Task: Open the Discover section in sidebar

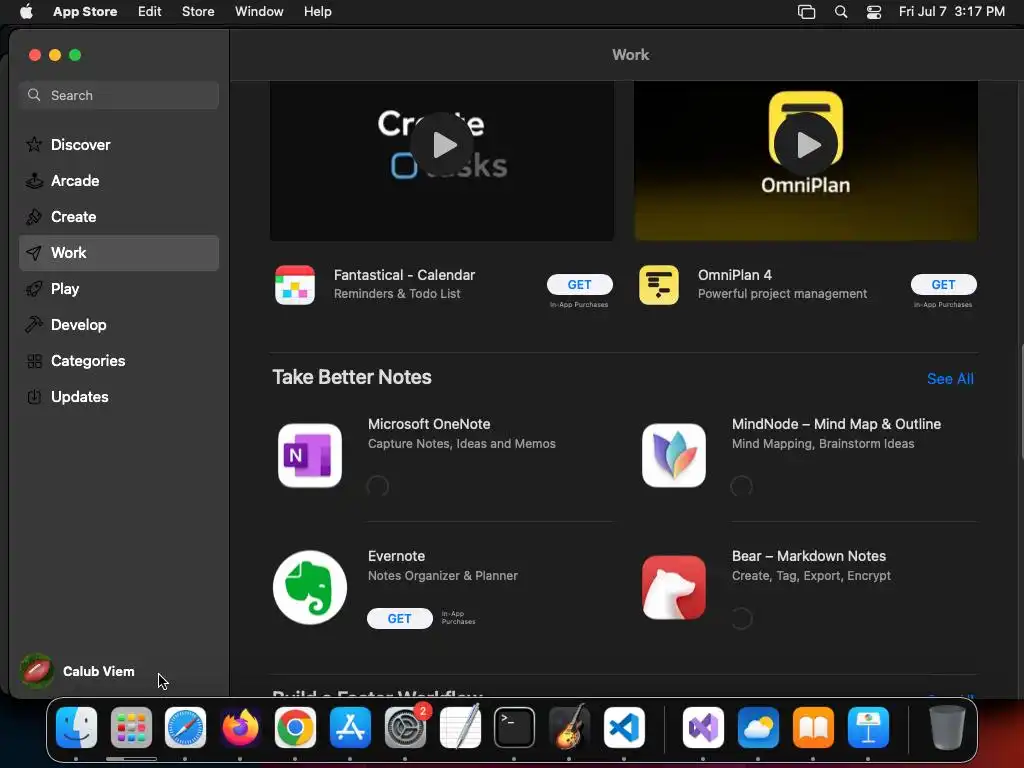Action: coord(119,144)
